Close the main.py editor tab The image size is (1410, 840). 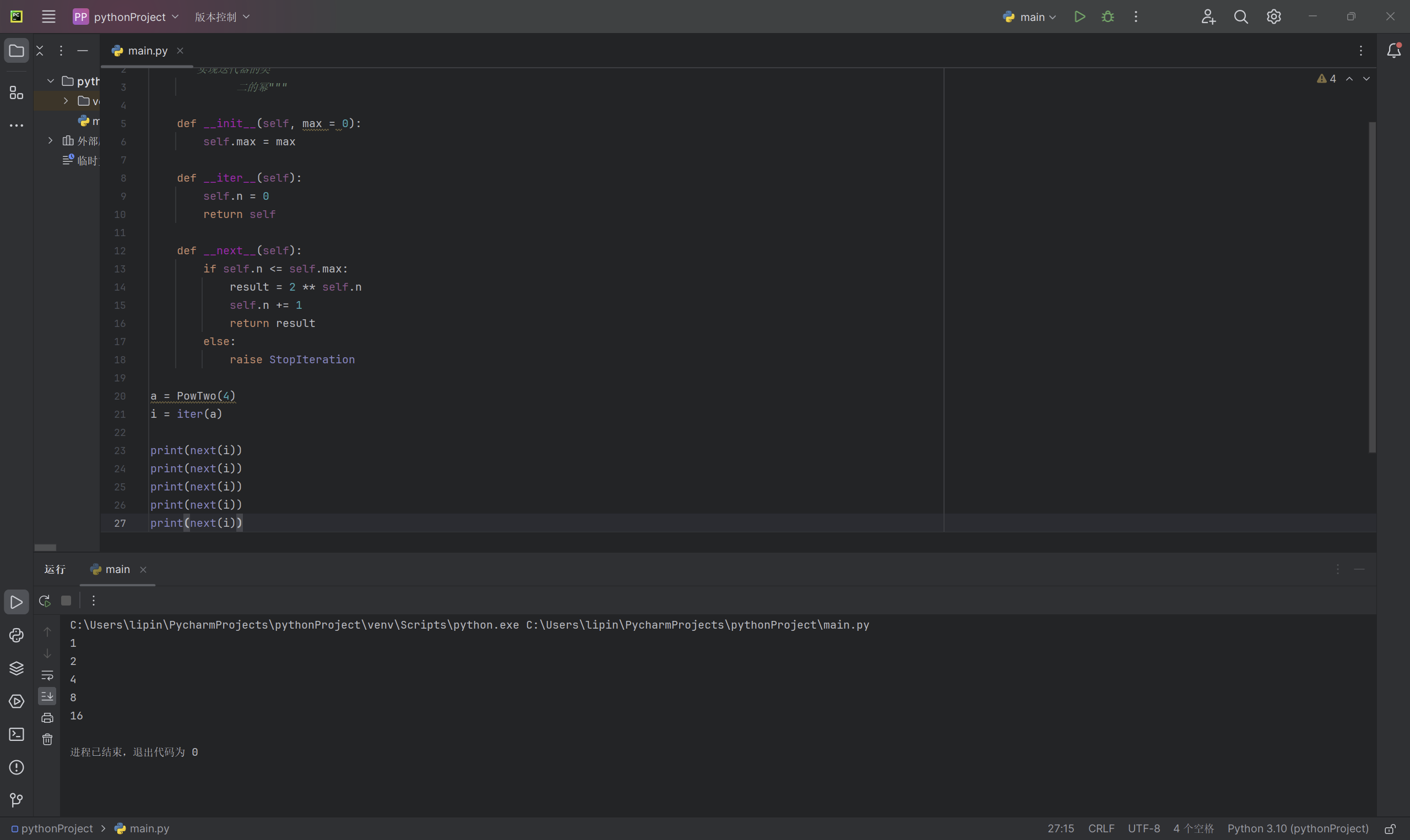click(x=180, y=51)
